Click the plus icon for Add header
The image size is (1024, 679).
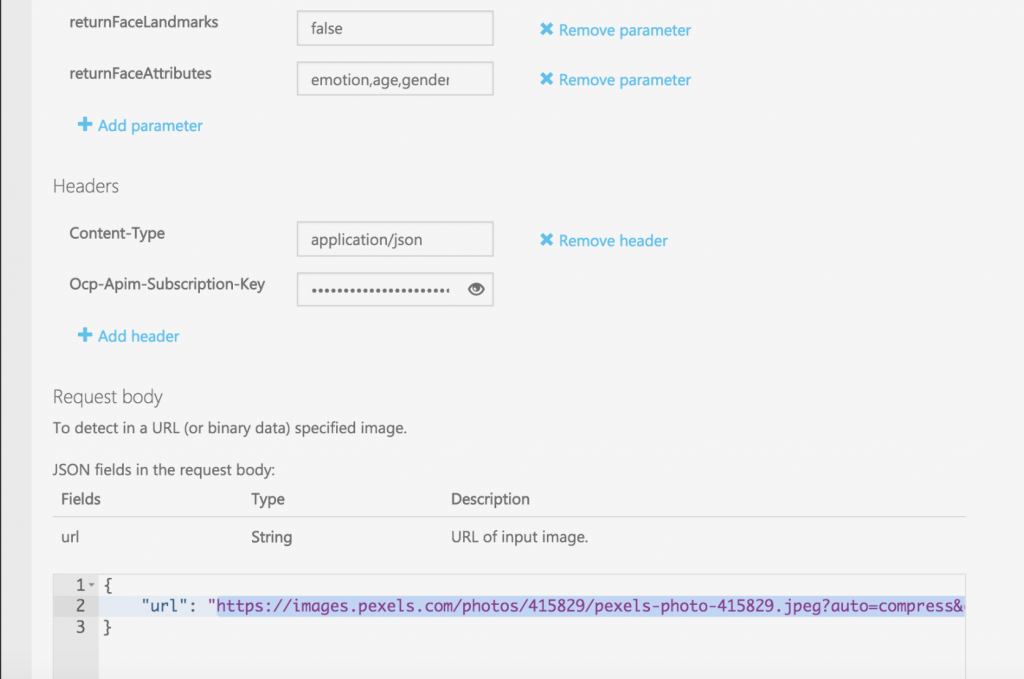coord(85,336)
